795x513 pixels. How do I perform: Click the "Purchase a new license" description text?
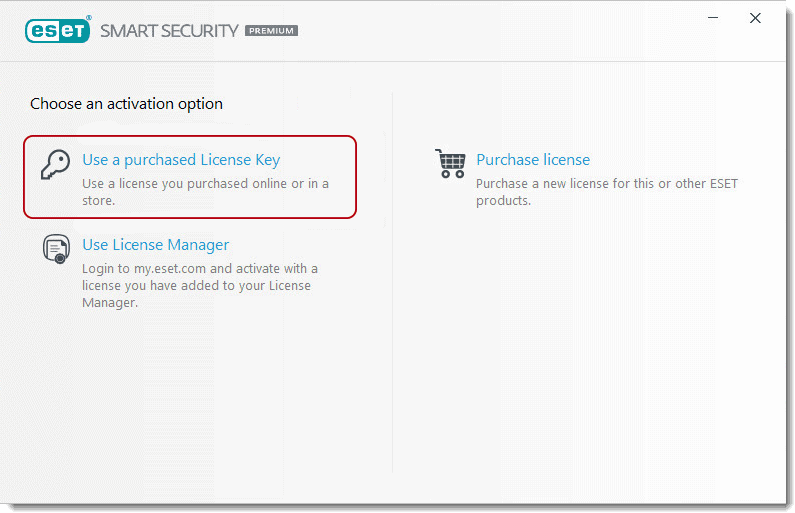click(606, 192)
